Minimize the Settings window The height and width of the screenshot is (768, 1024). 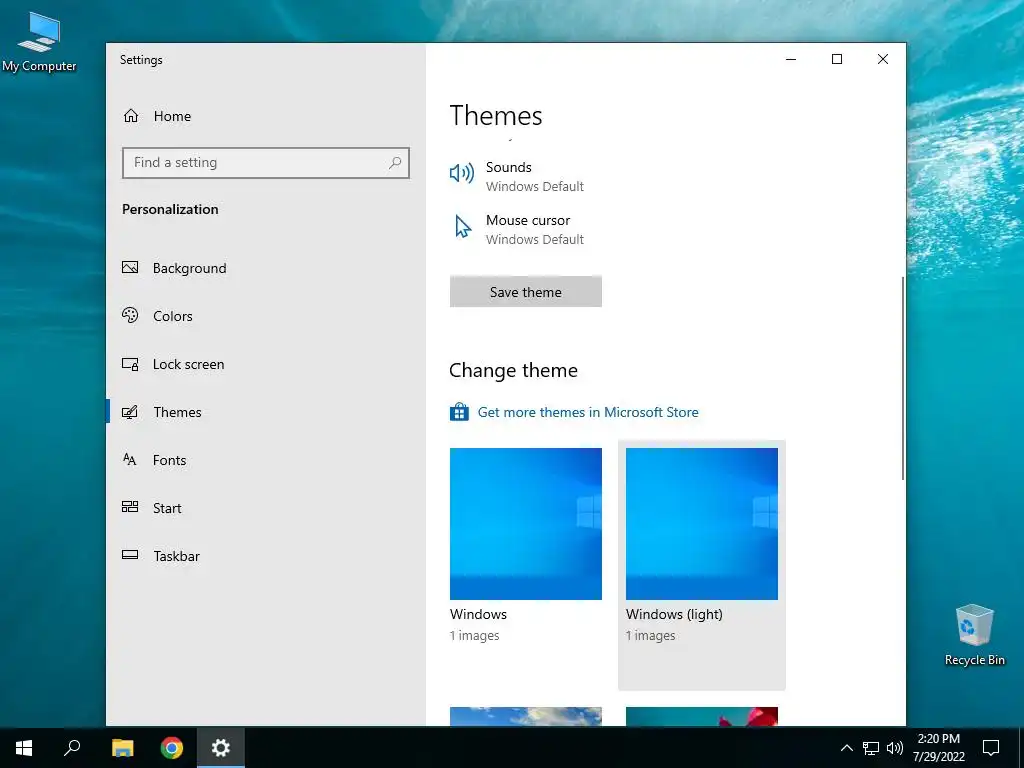(791, 59)
